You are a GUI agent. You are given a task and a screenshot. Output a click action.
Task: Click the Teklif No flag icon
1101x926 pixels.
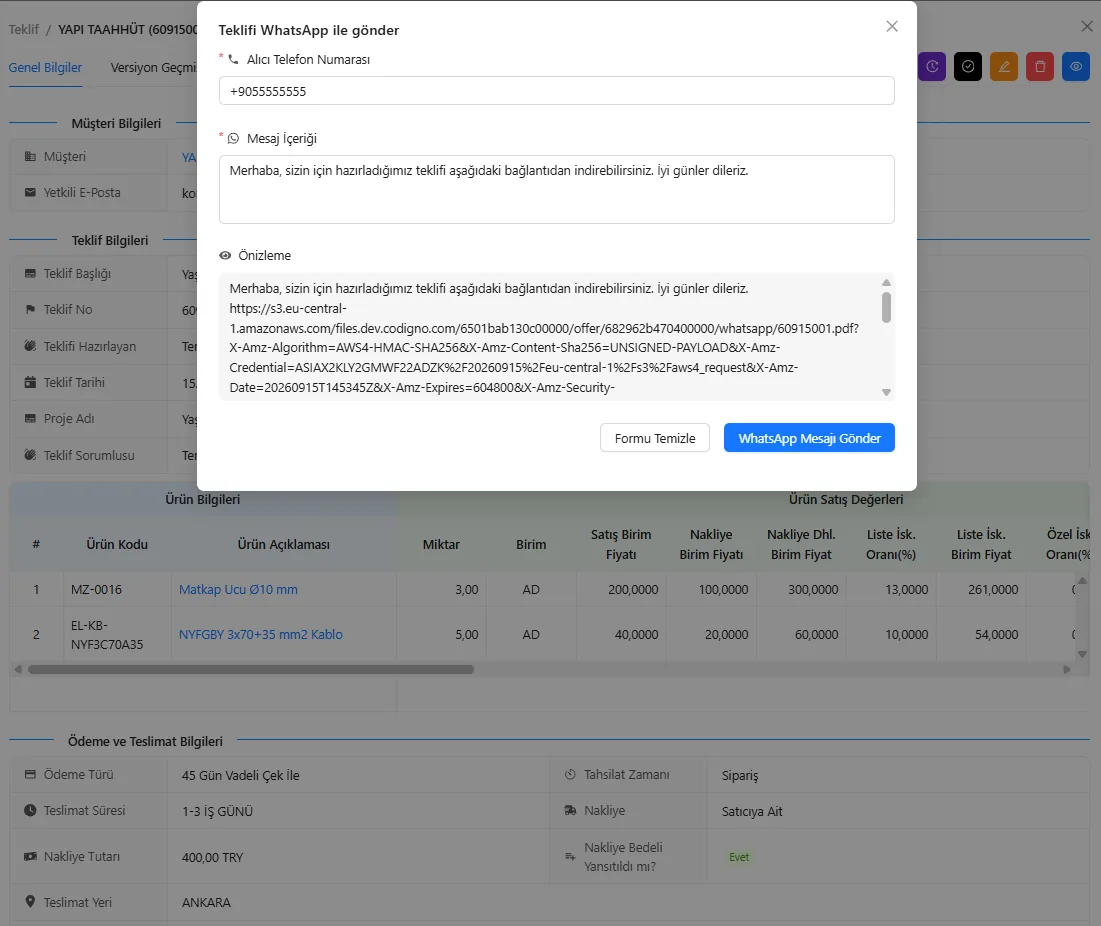coord(30,310)
